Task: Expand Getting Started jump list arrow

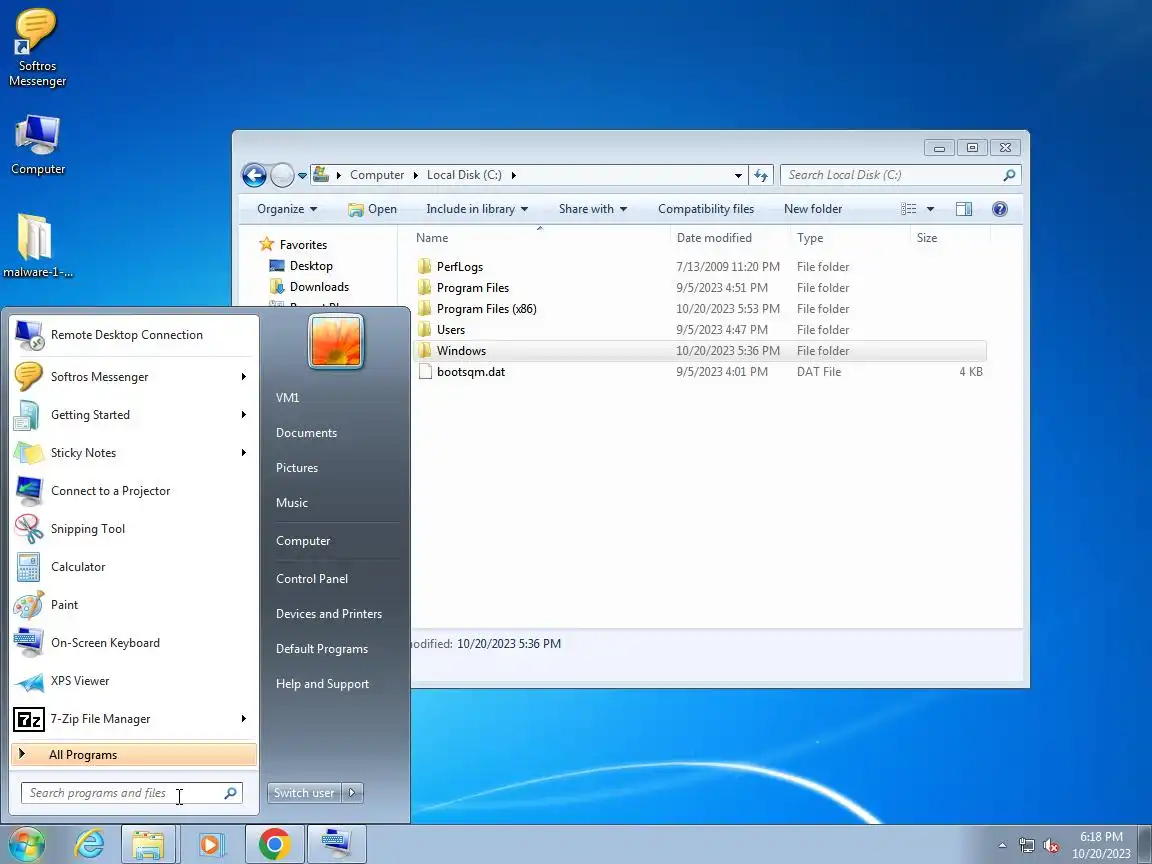Action: tap(244, 415)
